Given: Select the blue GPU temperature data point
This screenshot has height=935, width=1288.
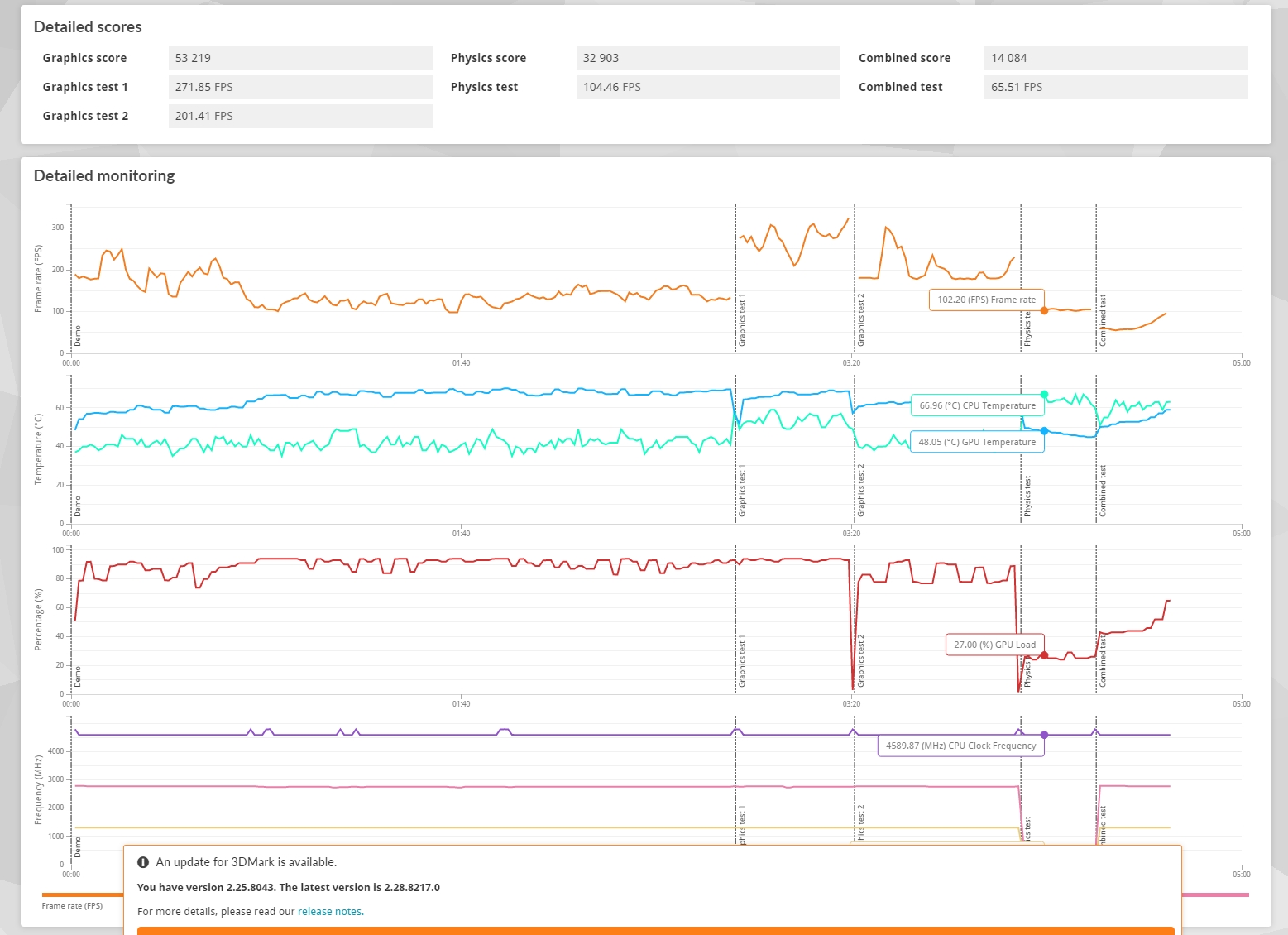Looking at the screenshot, I should (1044, 431).
